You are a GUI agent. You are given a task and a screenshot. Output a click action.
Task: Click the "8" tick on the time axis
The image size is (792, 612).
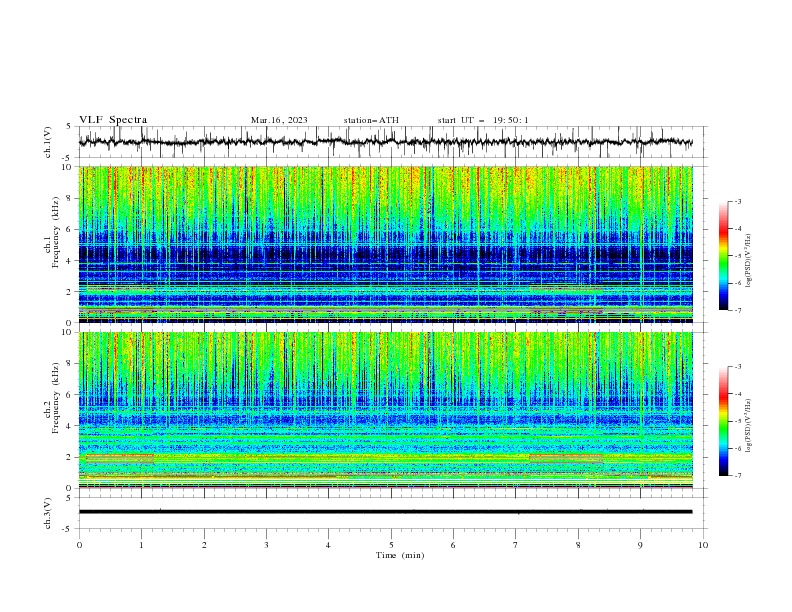(x=578, y=545)
